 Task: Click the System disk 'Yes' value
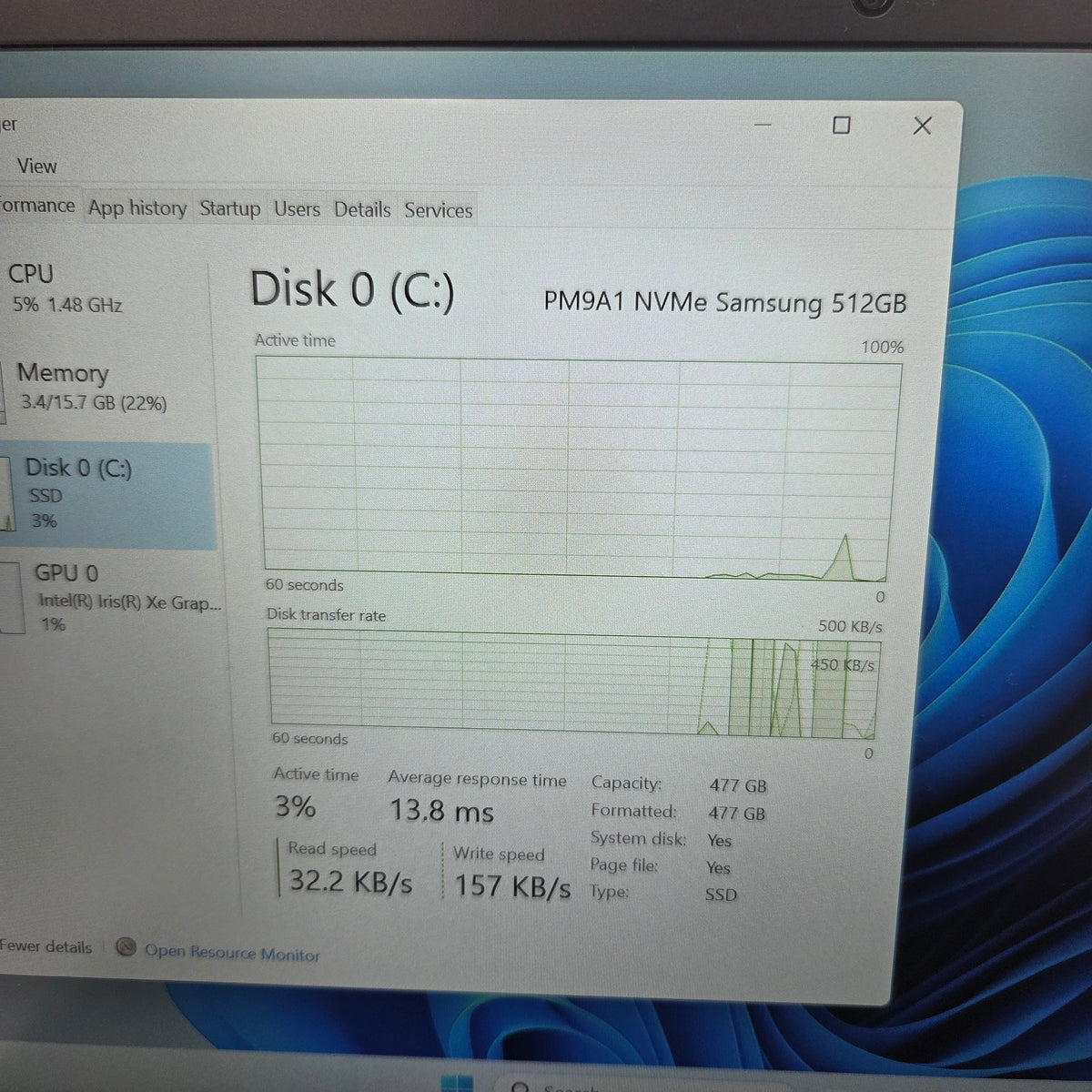[719, 840]
